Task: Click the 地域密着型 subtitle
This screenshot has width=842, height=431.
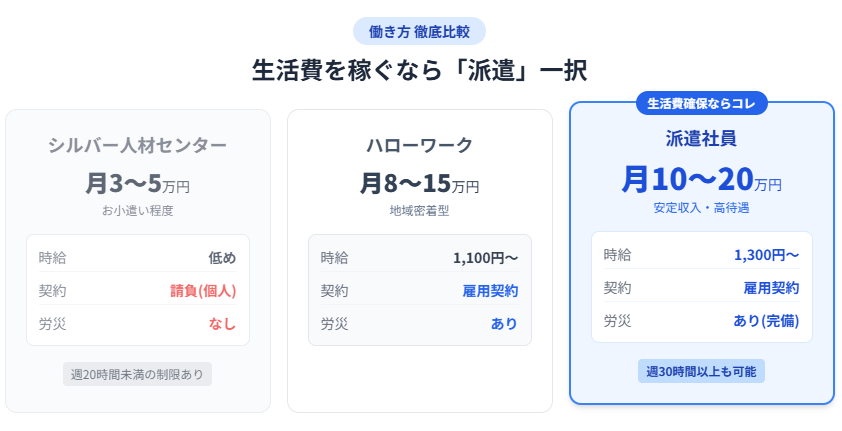Action: [420, 211]
